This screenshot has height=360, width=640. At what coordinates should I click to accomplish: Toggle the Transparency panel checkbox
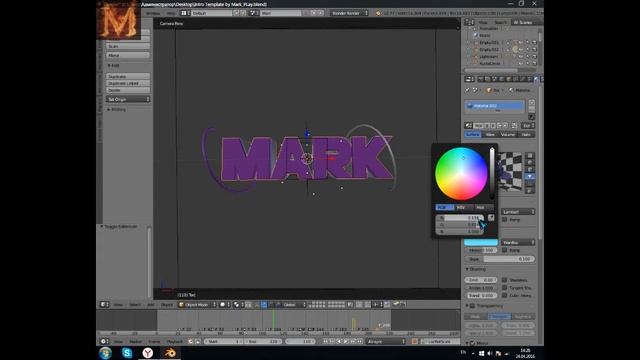click(473, 306)
